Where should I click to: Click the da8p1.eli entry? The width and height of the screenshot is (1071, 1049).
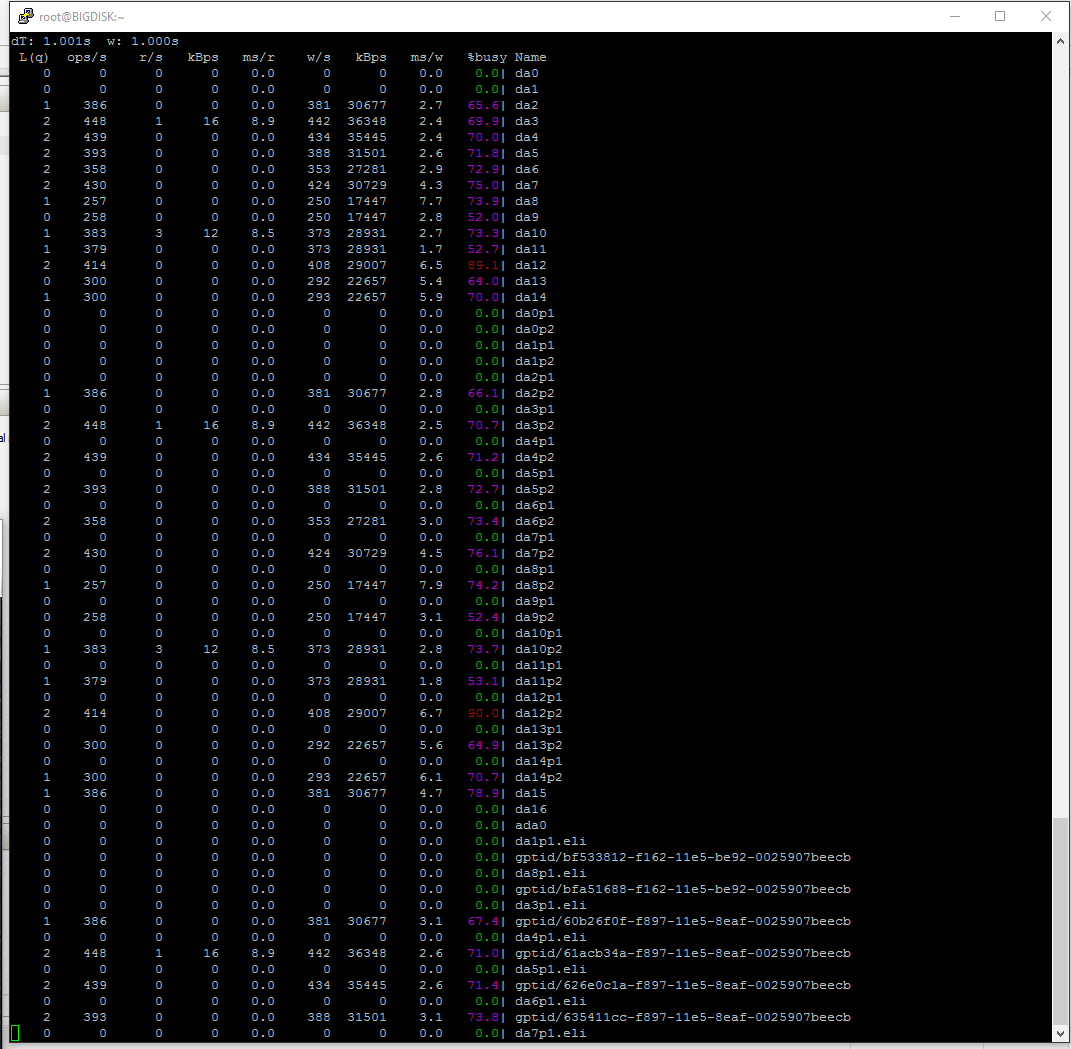click(x=551, y=873)
